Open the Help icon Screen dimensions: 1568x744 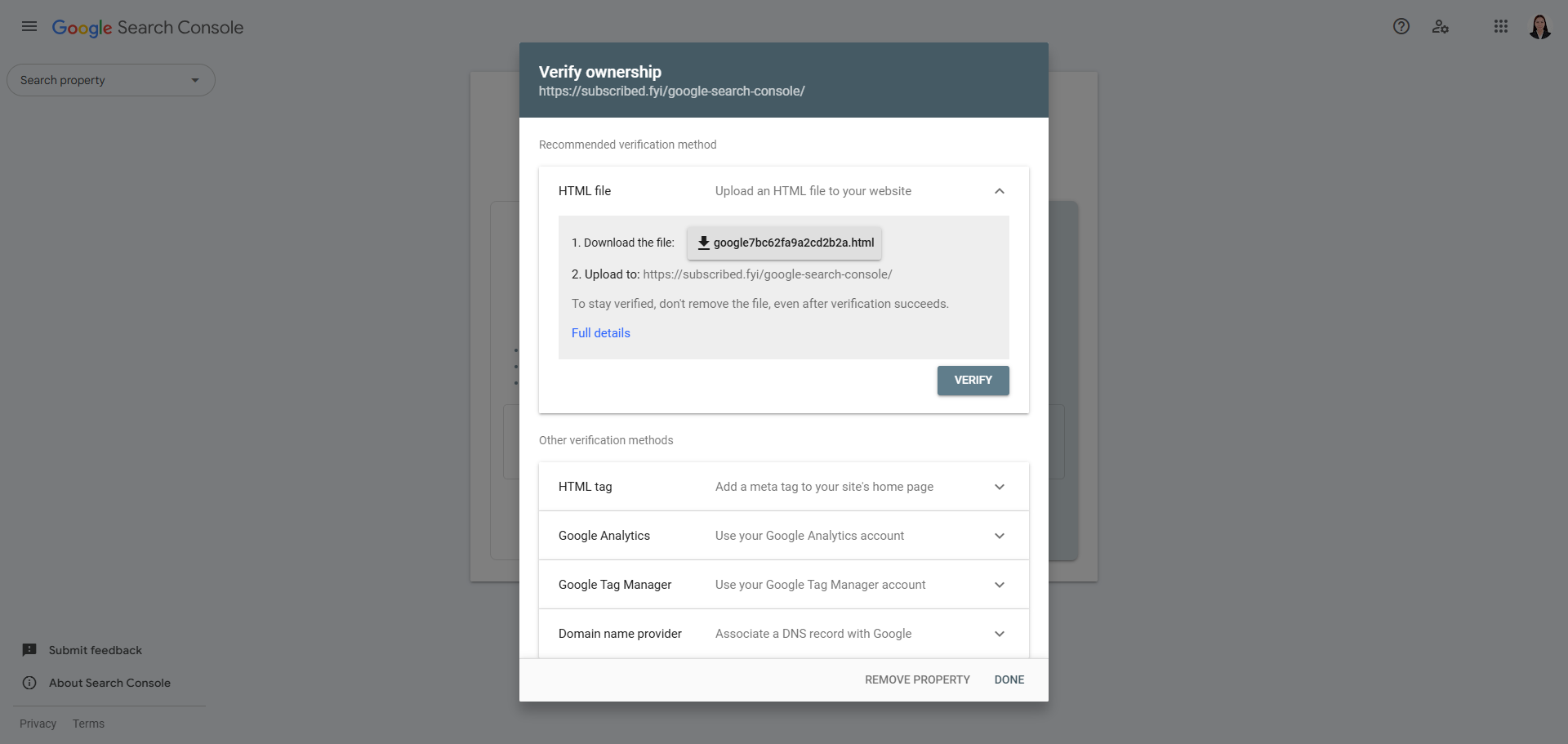[1401, 26]
